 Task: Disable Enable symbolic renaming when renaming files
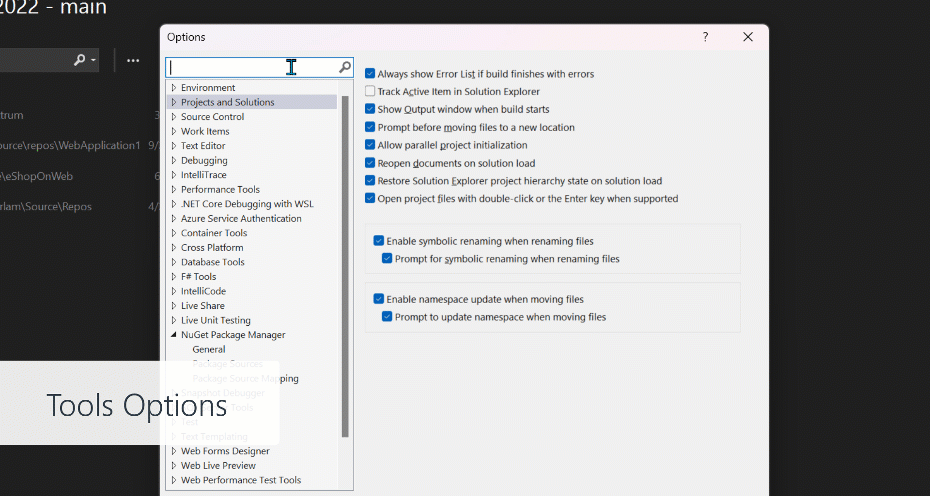pyautogui.click(x=379, y=241)
